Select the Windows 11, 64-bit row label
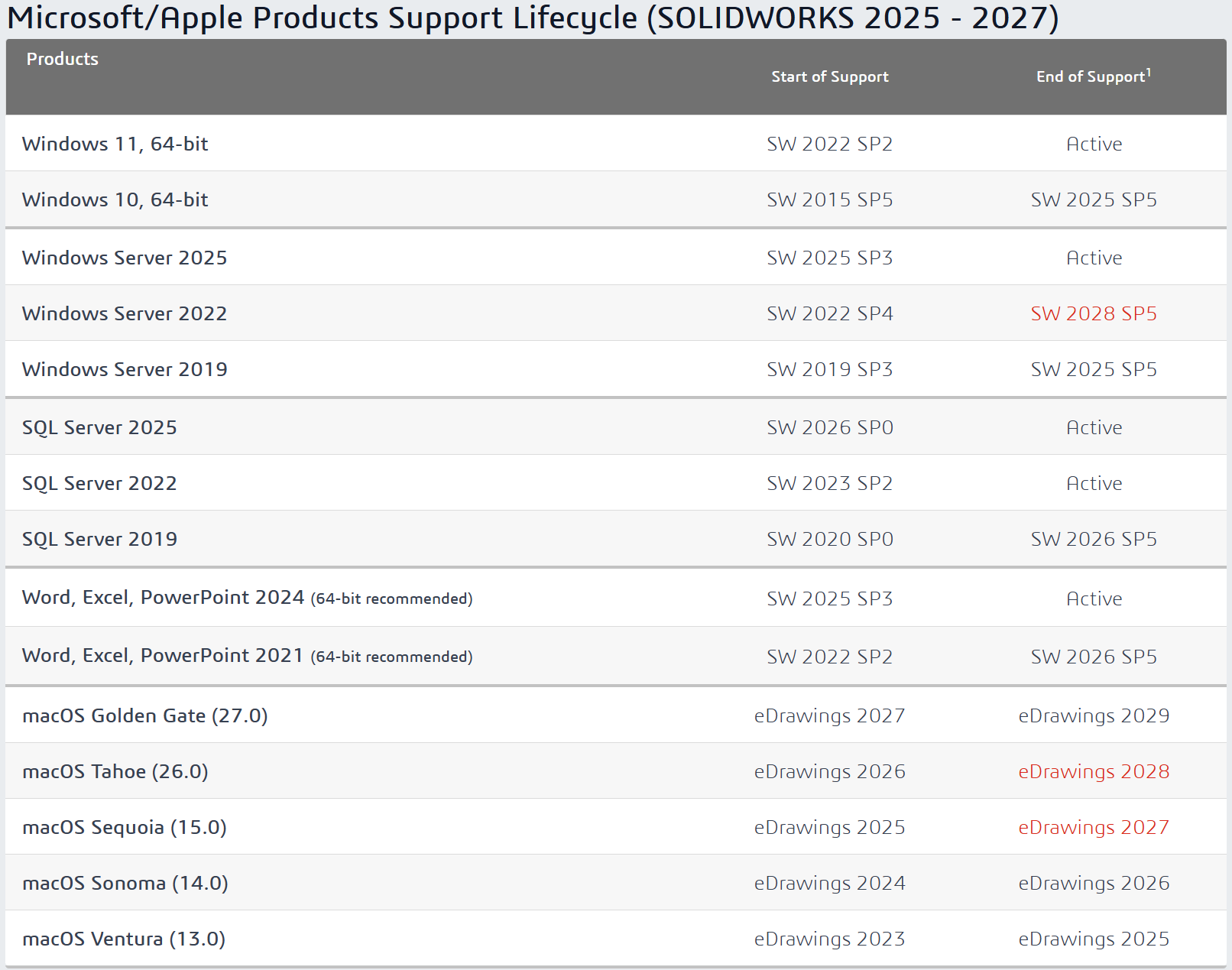The height and width of the screenshot is (970, 1232). tap(115, 144)
